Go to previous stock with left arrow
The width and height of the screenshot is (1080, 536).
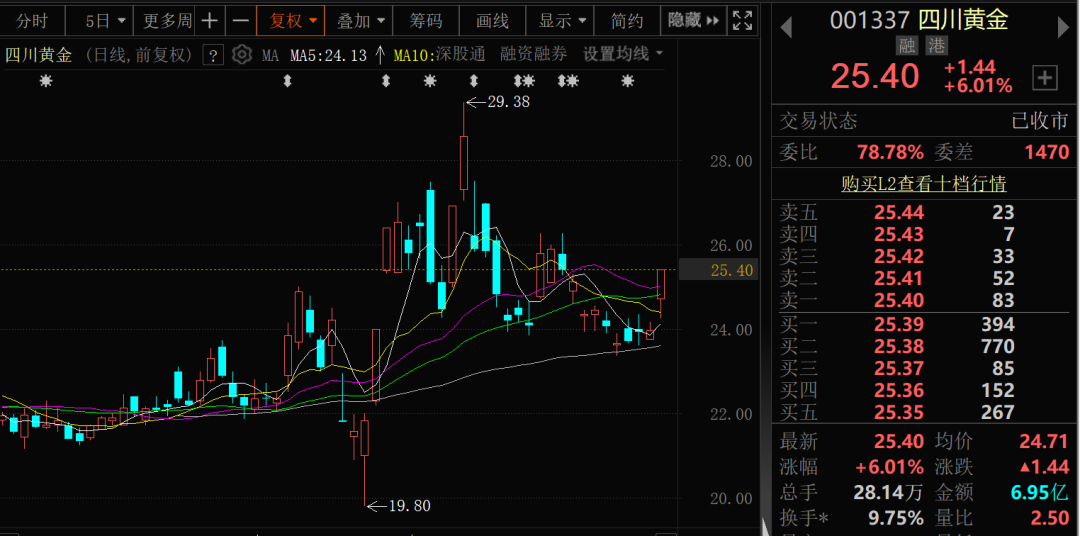786,27
